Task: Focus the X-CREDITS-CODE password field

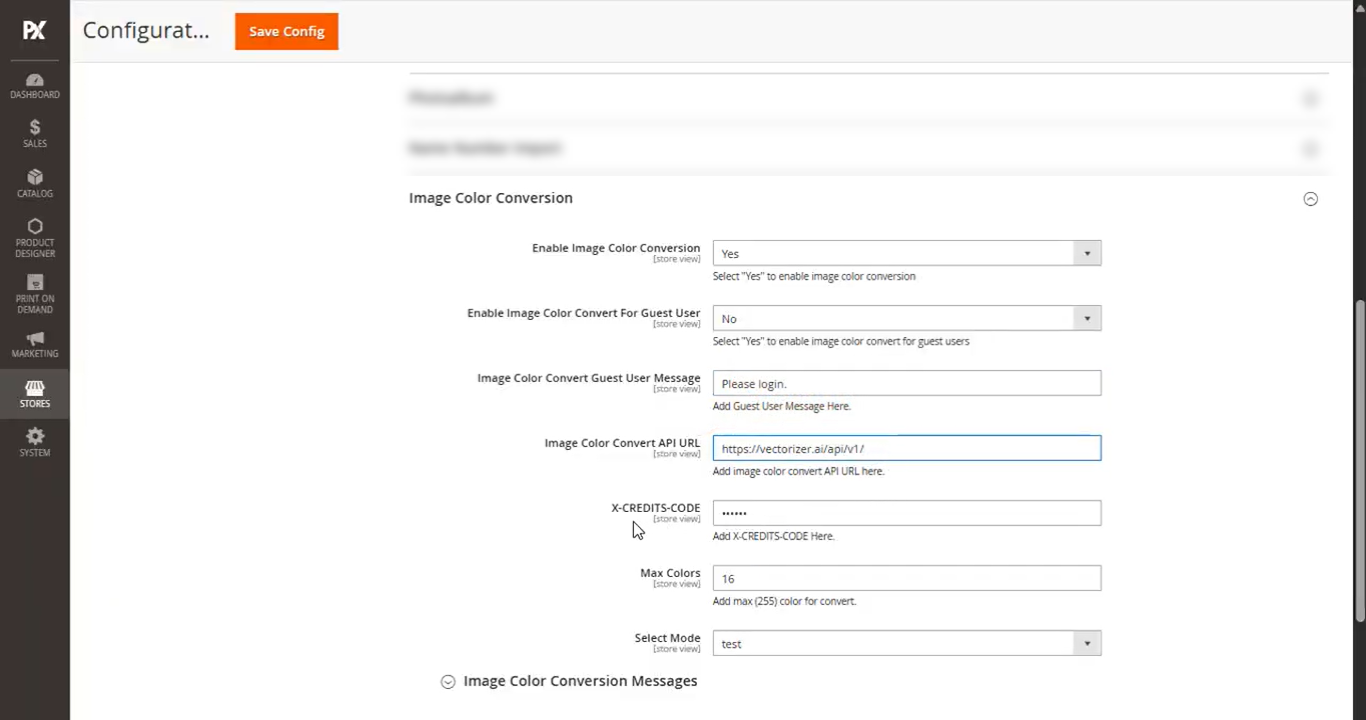Action: click(x=907, y=513)
